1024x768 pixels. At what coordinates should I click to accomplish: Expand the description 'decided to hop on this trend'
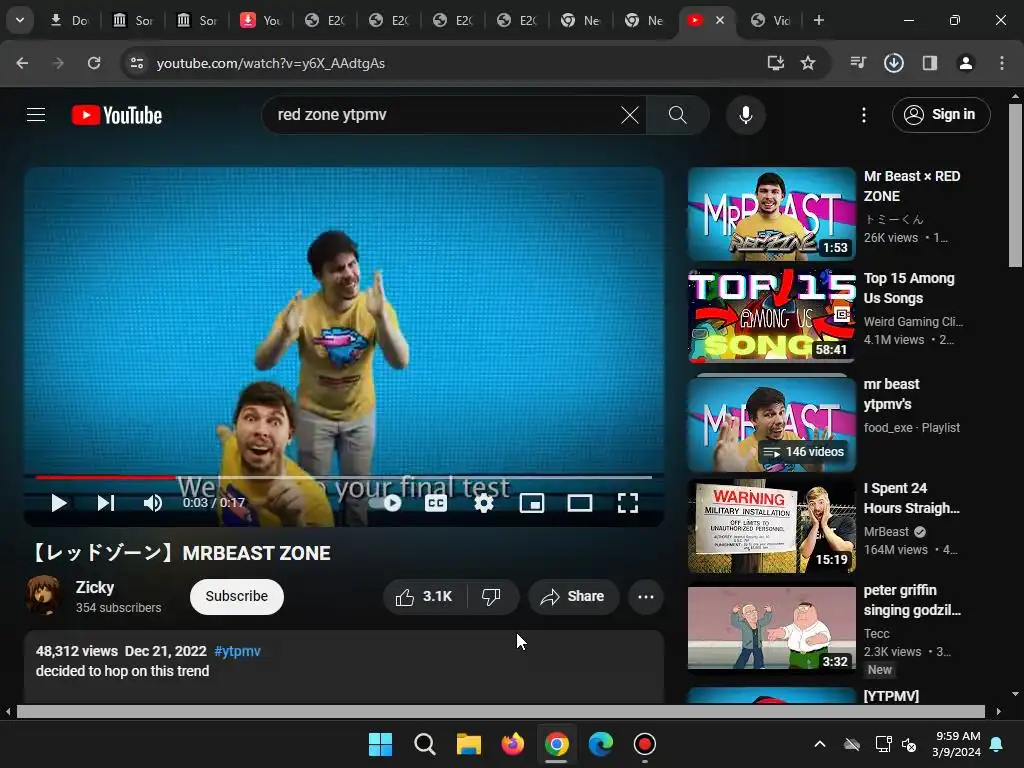[123, 671]
